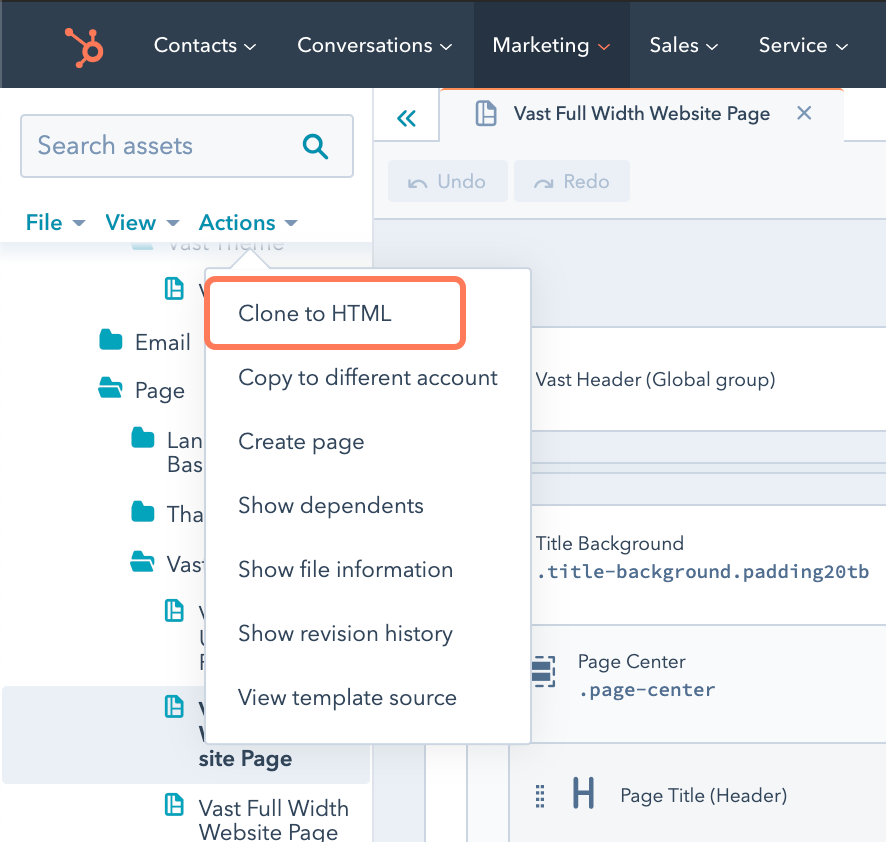Click the H header icon on Page Title module
This screenshot has width=886, height=842.
584,793
